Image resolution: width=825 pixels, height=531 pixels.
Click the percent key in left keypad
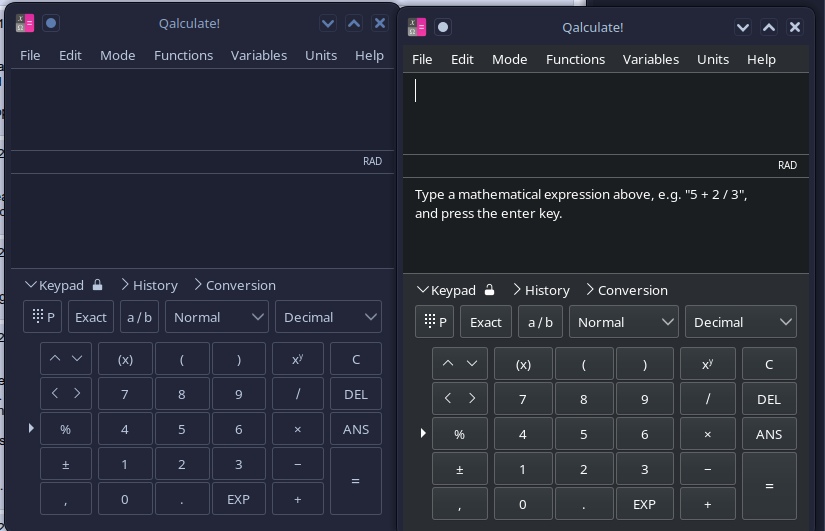[66, 429]
